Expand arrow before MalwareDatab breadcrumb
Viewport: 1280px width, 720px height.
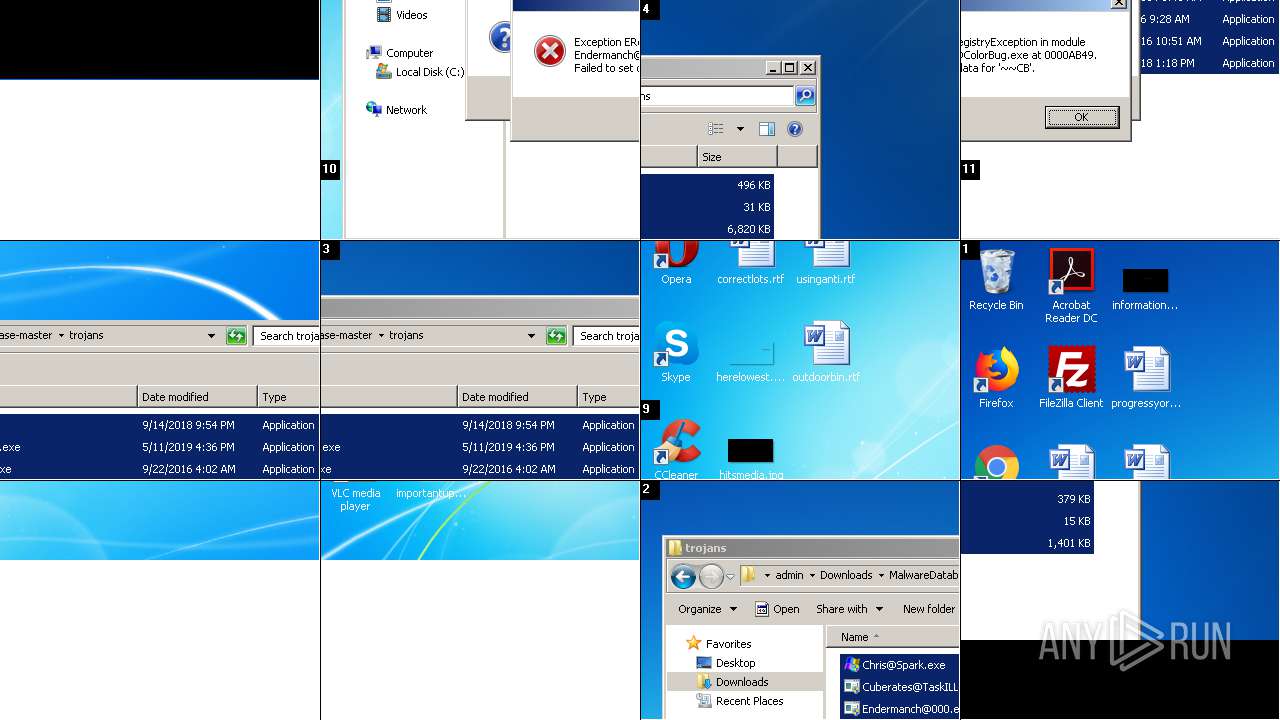[880, 575]
